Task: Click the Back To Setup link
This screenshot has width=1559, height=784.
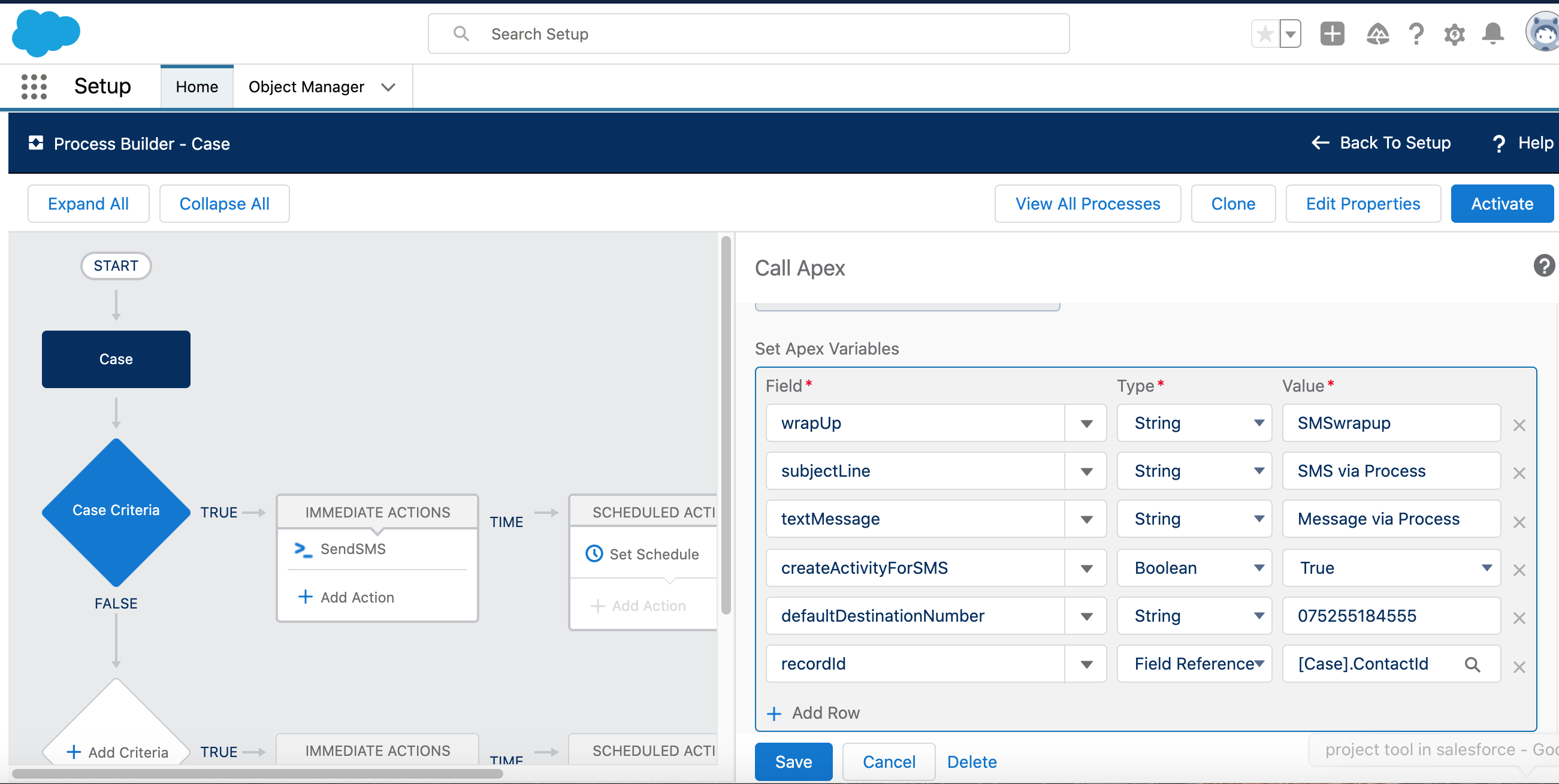Action: (x=1380, y=143)
